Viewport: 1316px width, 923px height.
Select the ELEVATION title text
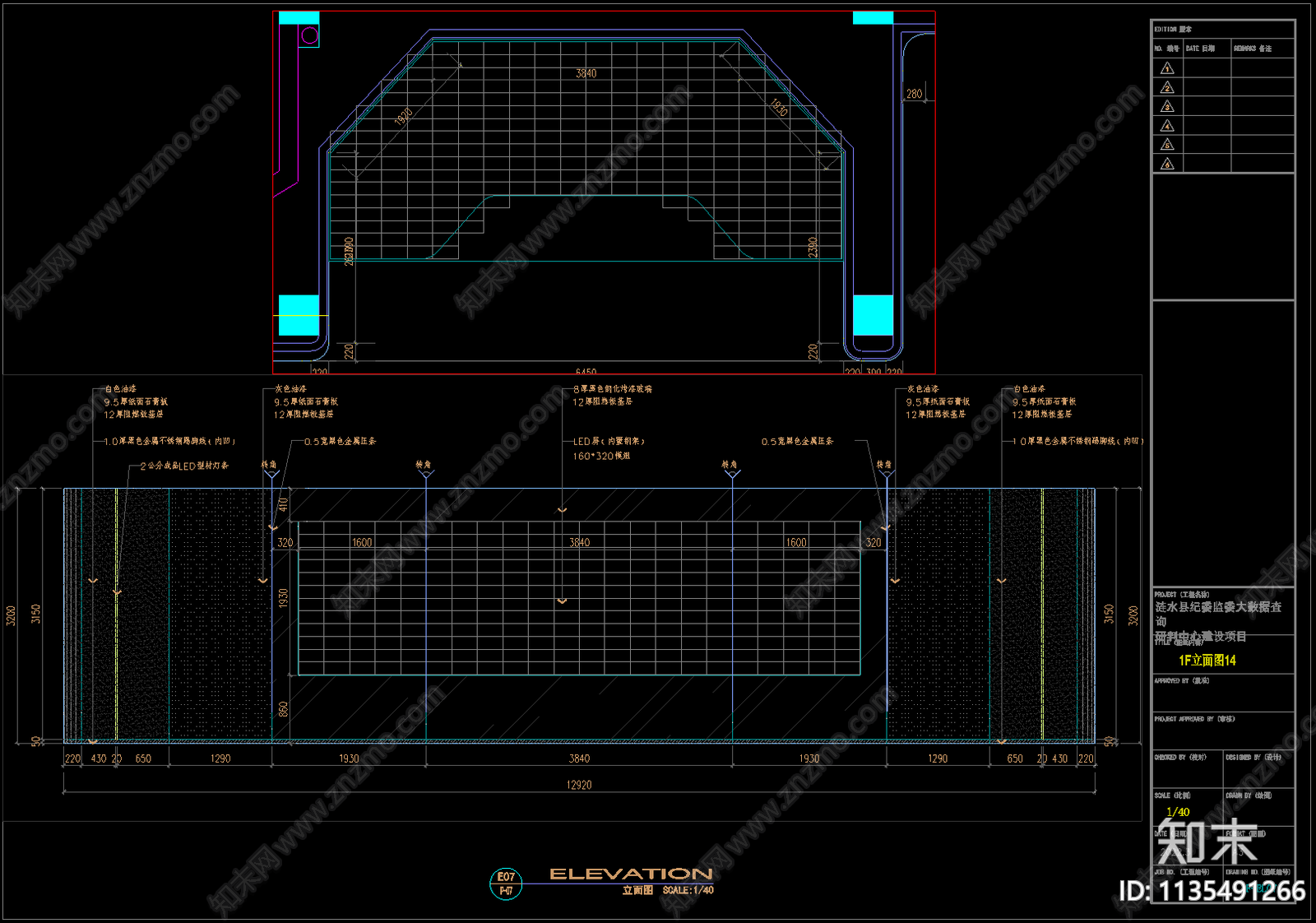click(631, 874)
